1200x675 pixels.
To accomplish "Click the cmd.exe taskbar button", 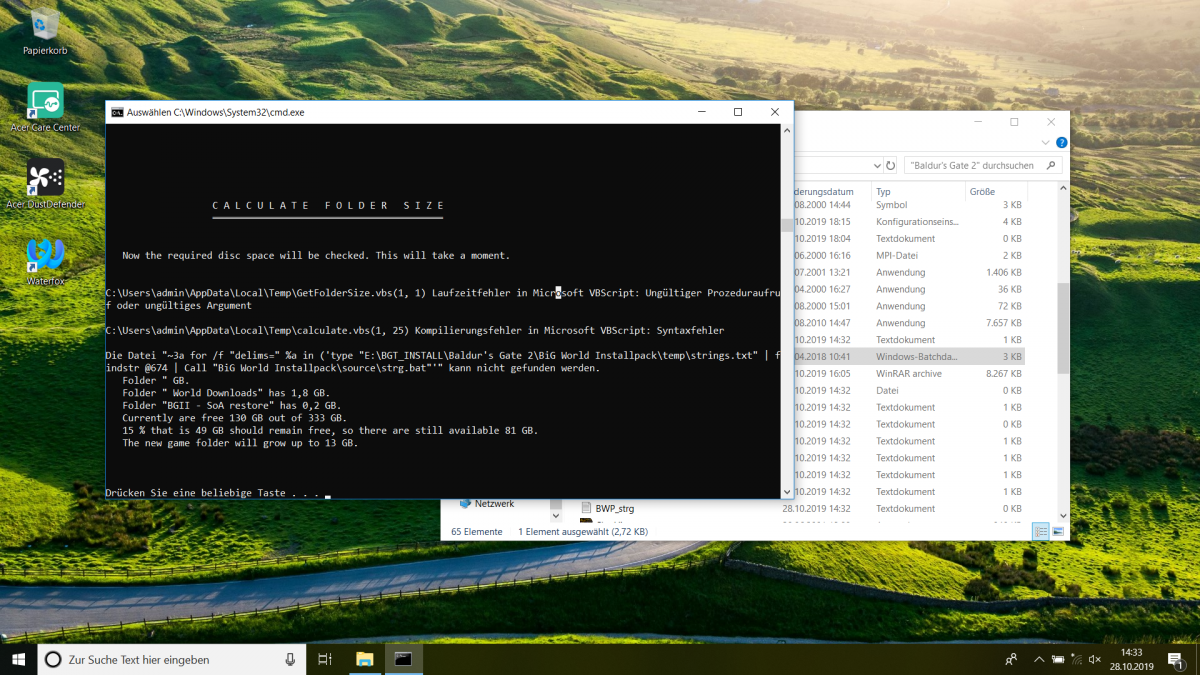I will pyautogui.click(x=403, y=659).
